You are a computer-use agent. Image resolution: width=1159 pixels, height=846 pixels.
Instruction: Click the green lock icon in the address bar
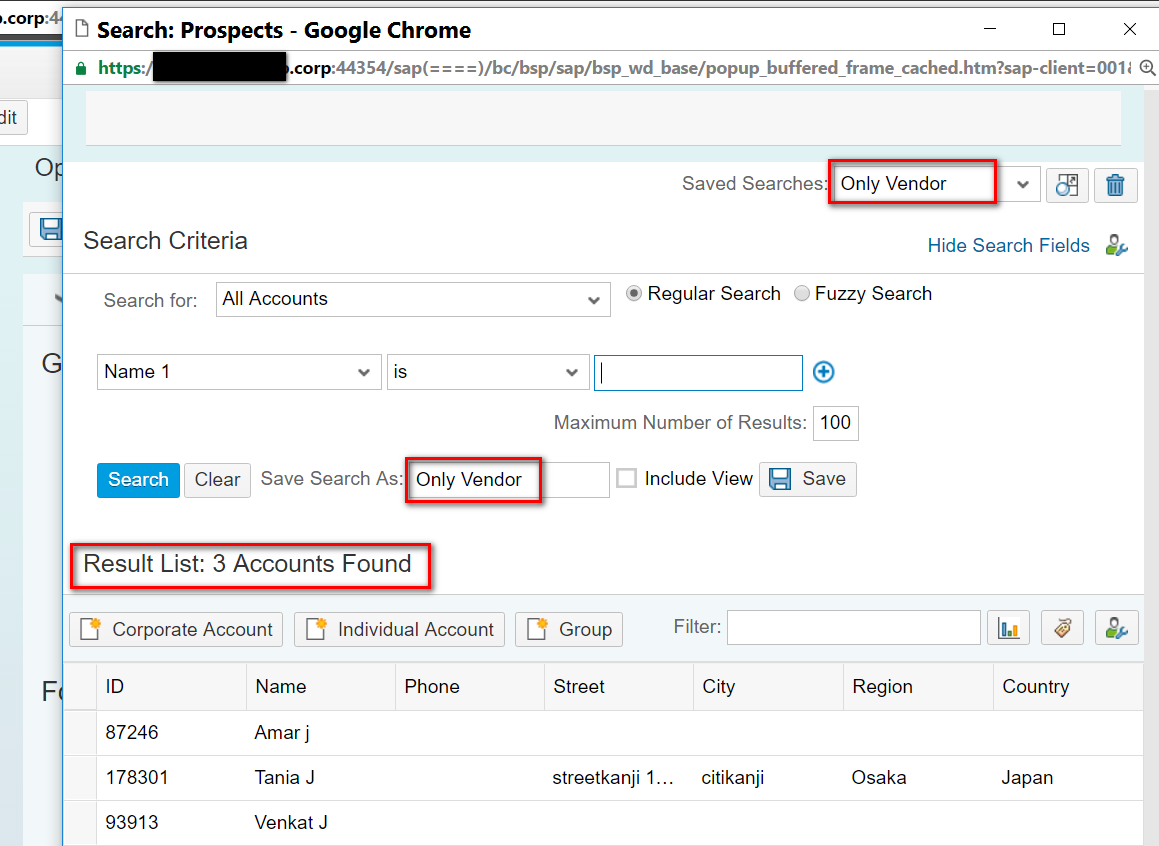(81, 69)
